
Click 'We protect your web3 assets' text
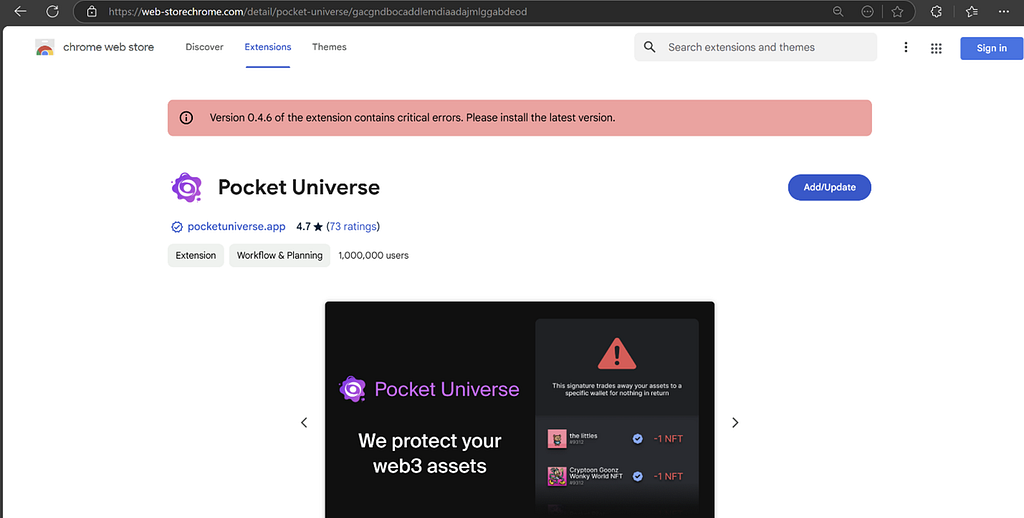430,453
